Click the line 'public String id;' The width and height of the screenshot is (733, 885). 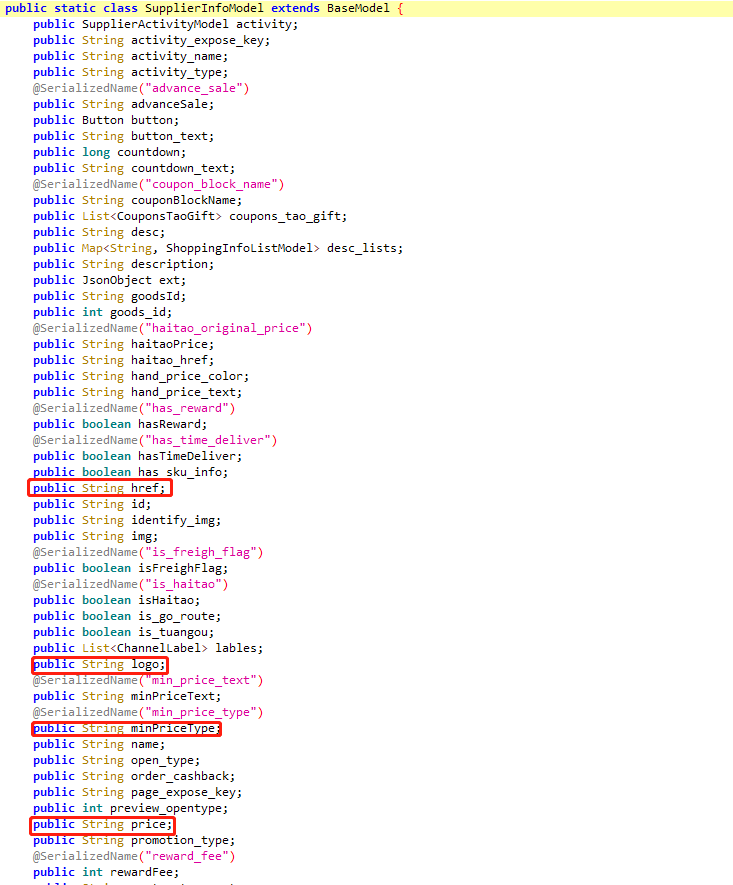tap(92, 504)
